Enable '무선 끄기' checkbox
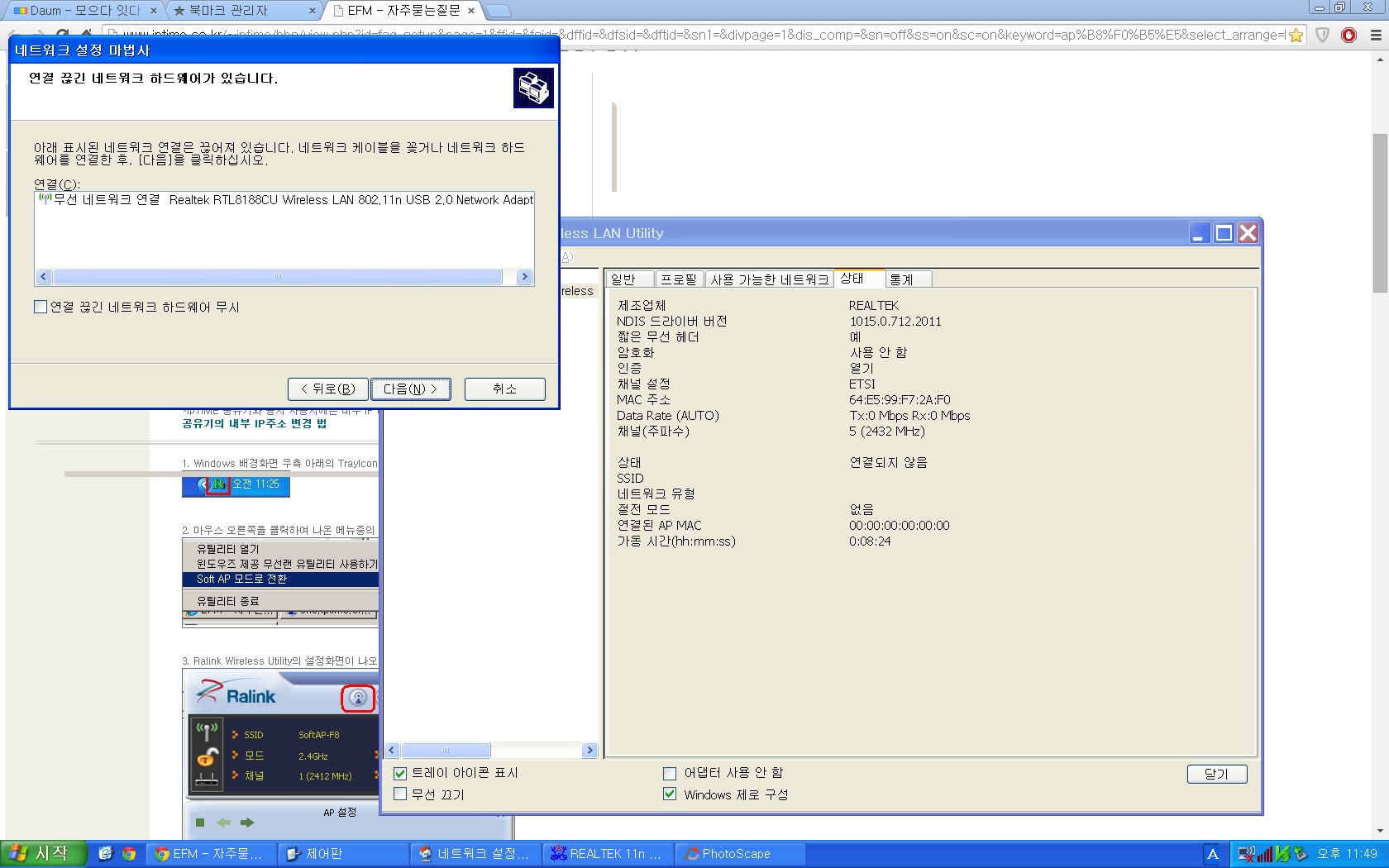 (400, 794)
